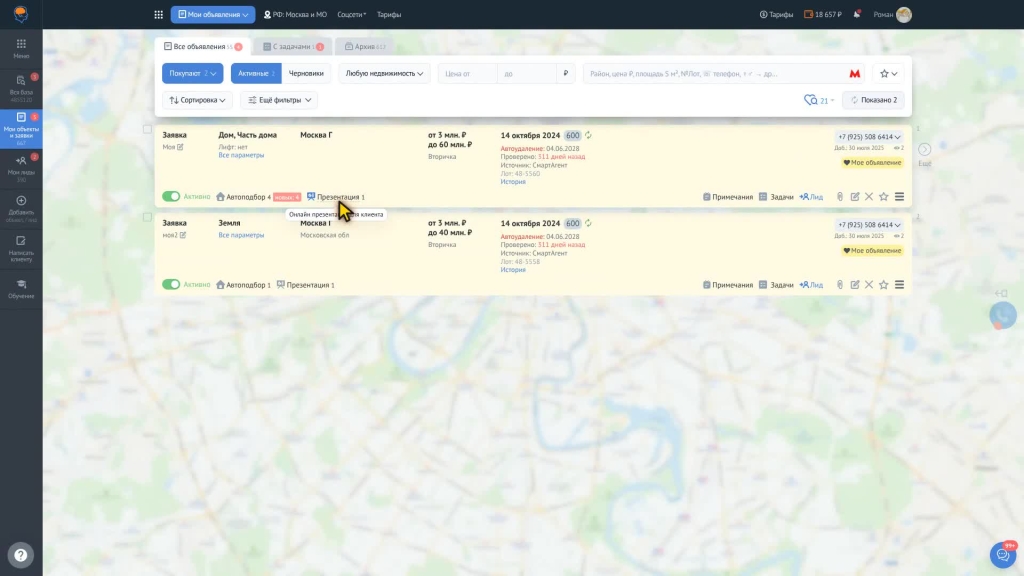The width and height of the screenshot is (1024, 576).
Task: Open Мои лиды in the sidebar
Action: pyautogui.click(x=21, y=167)
